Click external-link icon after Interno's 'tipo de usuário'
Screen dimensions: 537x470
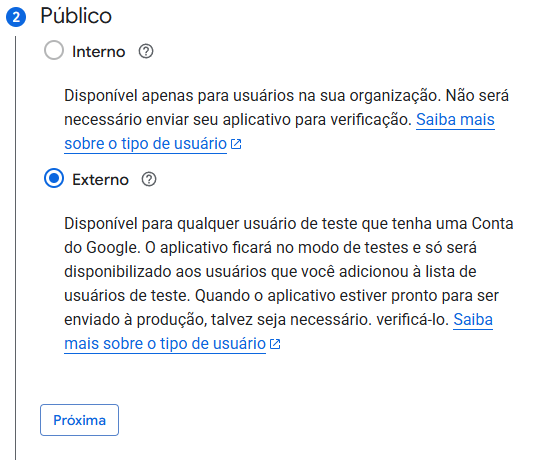(236, 144)
